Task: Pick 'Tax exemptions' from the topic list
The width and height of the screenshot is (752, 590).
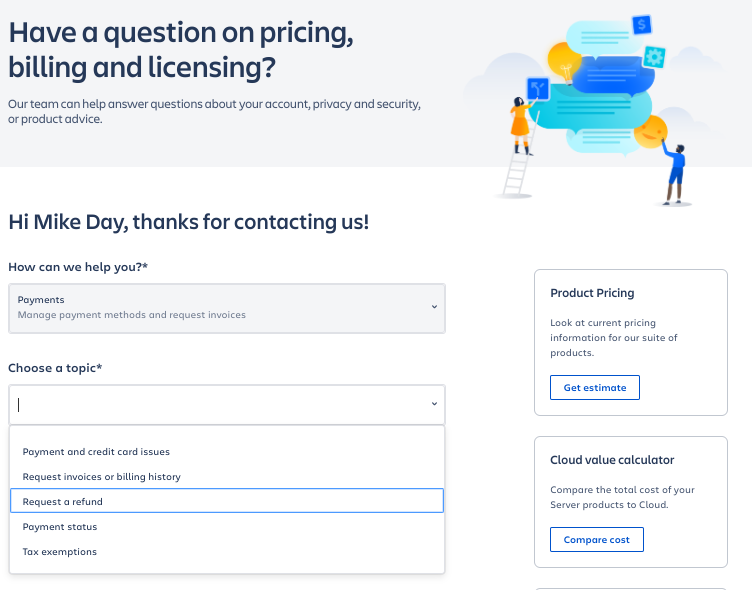Action: (60, 552)
